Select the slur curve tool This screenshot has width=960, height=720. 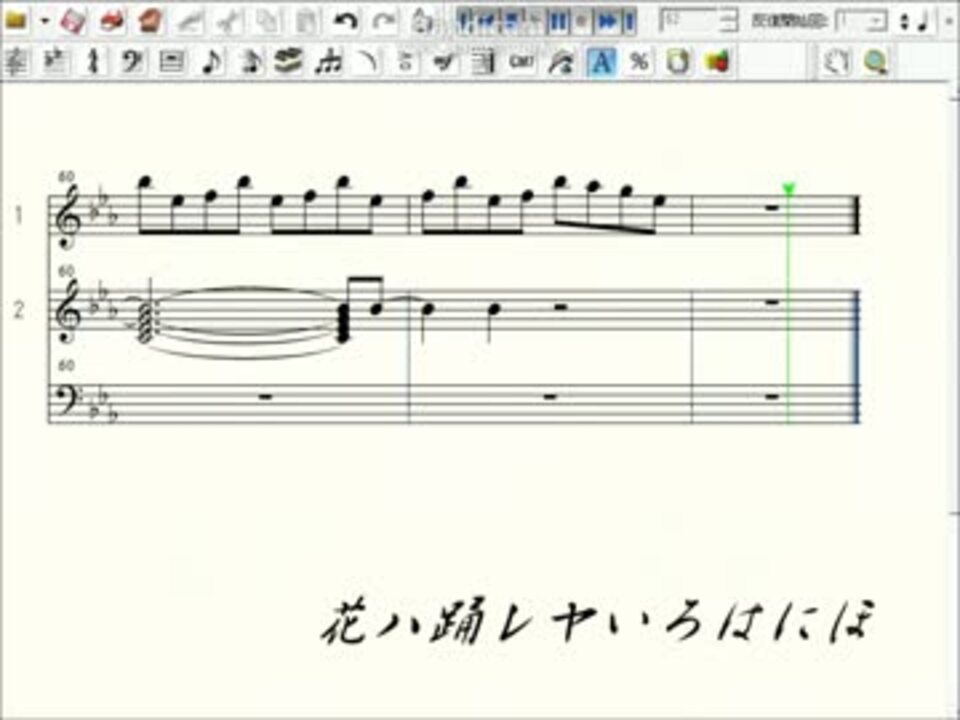pyautogui.click(x=366, y=62)
